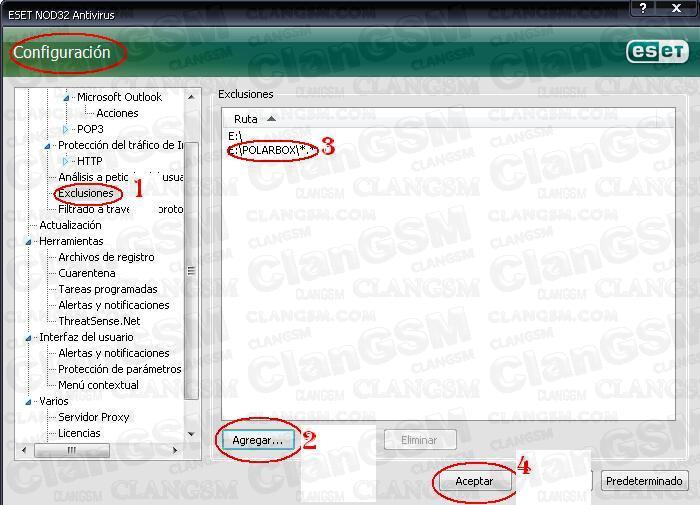Select the E:\POLARBOX\*.* exclusion row
Image resolution: width=700 pixels, height=505 pixels.
(x=448, y=150)
